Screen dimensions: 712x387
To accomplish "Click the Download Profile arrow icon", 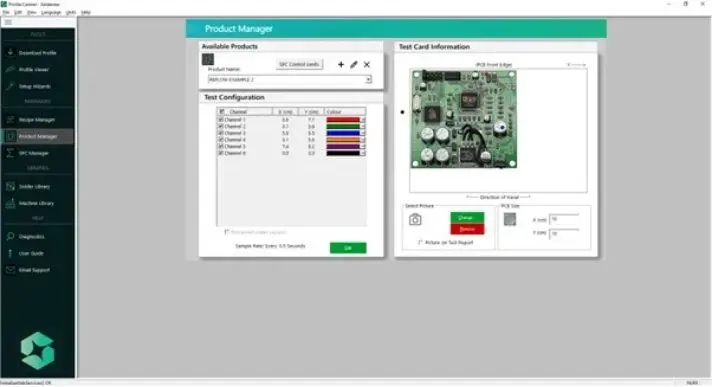I will pyautogui.click(x=10, y=53).
